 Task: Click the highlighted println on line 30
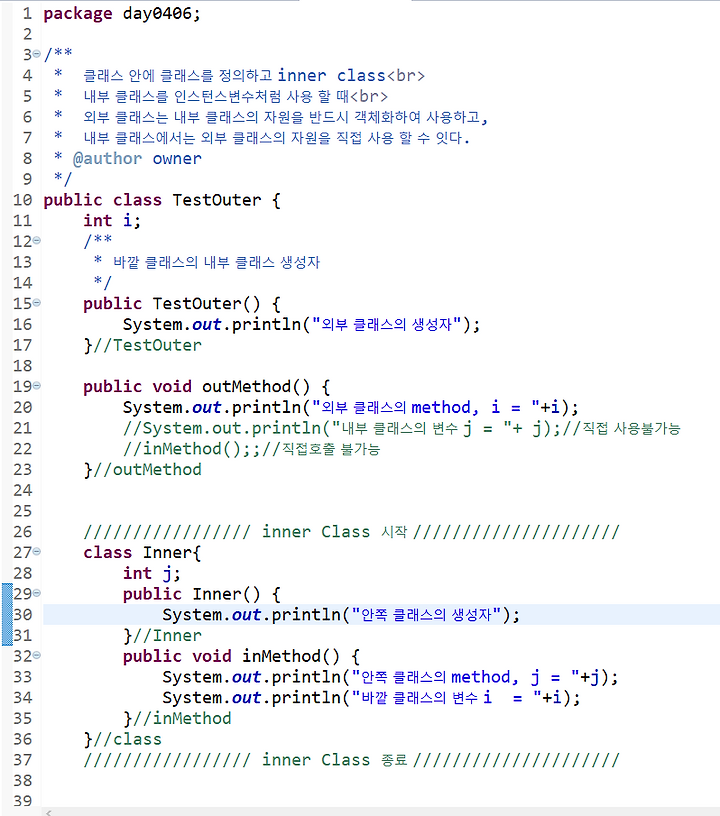click(341, 615)
